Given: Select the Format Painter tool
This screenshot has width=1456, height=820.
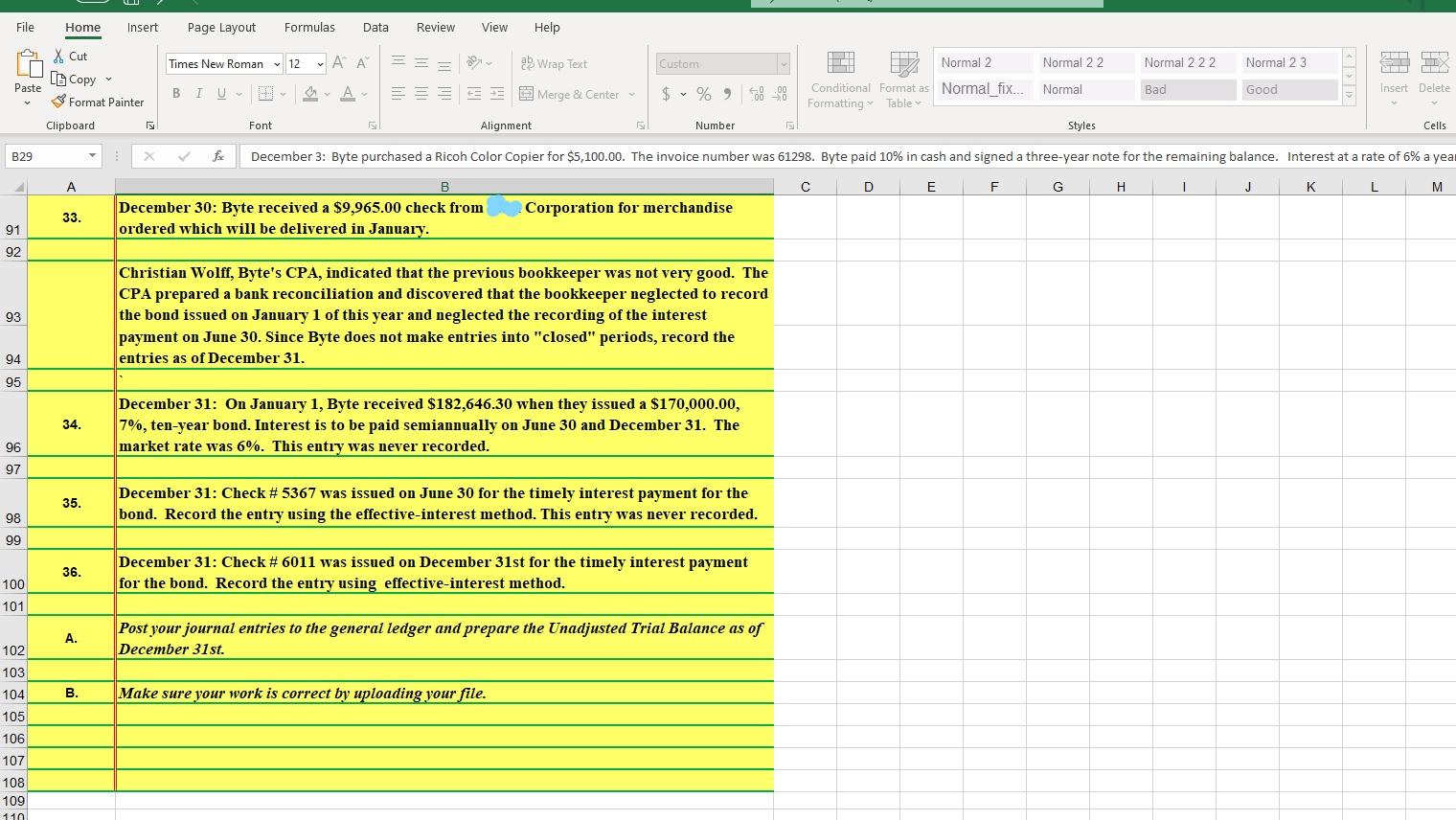Looking at the screenshot, I should [x=99, y=102].
